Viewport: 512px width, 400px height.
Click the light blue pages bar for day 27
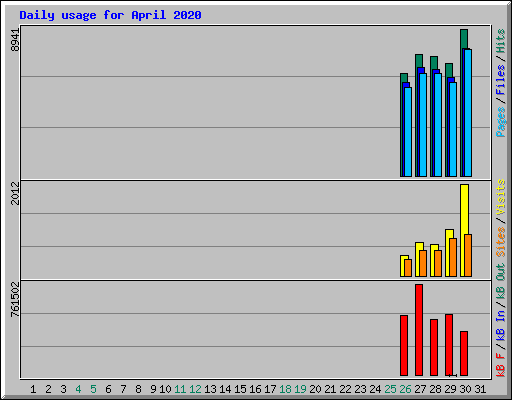pos(423,125)
